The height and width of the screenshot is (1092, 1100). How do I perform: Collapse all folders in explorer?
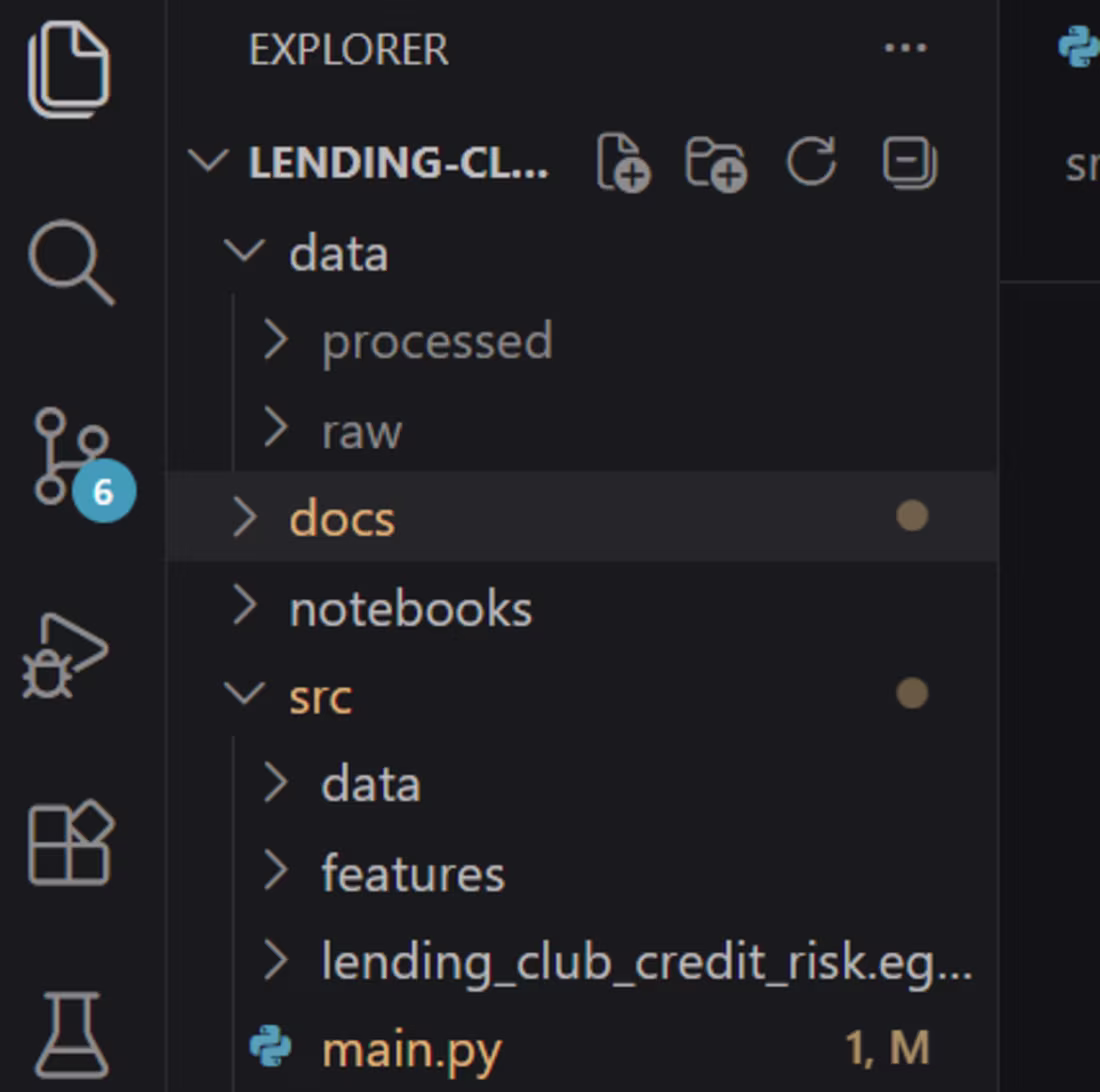909,161
